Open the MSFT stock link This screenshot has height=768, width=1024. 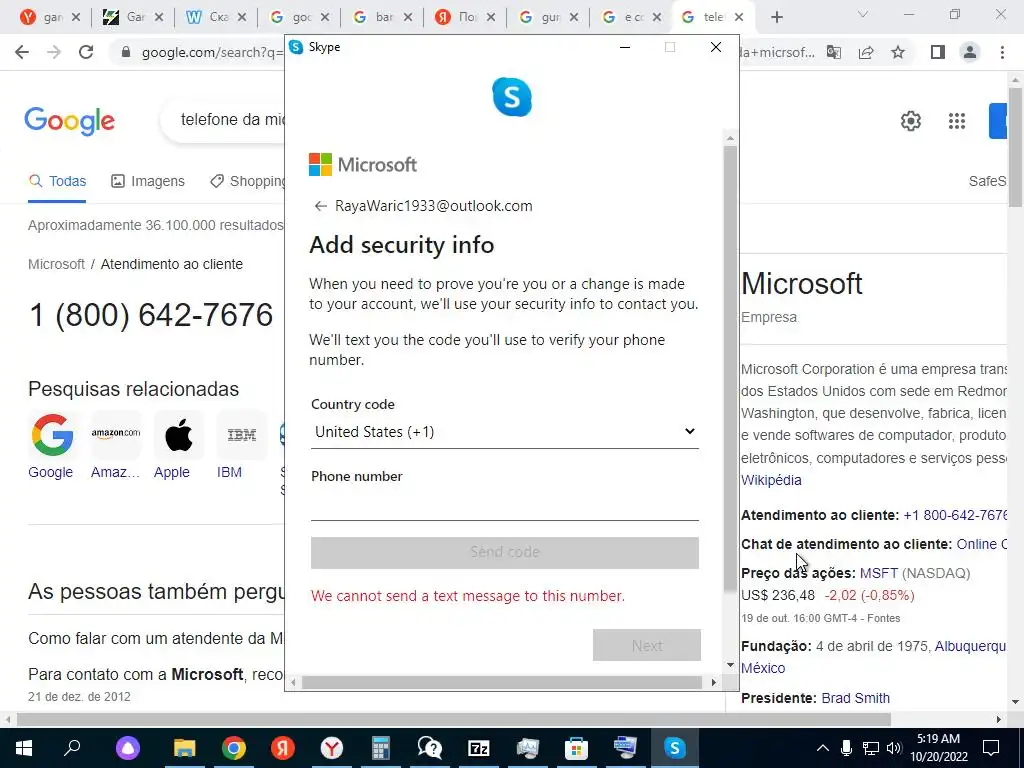(878, 573)
